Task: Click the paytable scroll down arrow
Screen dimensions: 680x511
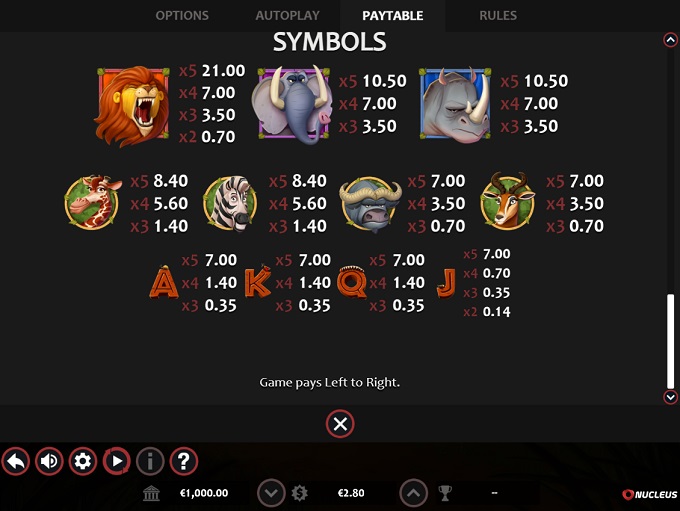Action: click(x=670, y=396)
